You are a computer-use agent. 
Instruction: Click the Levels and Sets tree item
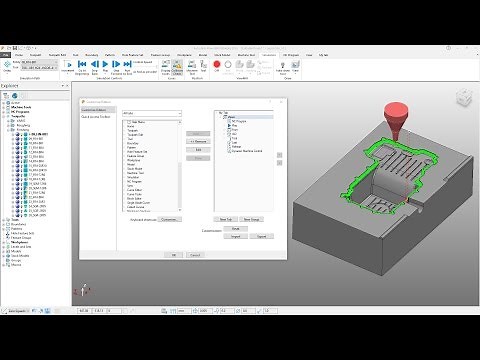(21, 247)
